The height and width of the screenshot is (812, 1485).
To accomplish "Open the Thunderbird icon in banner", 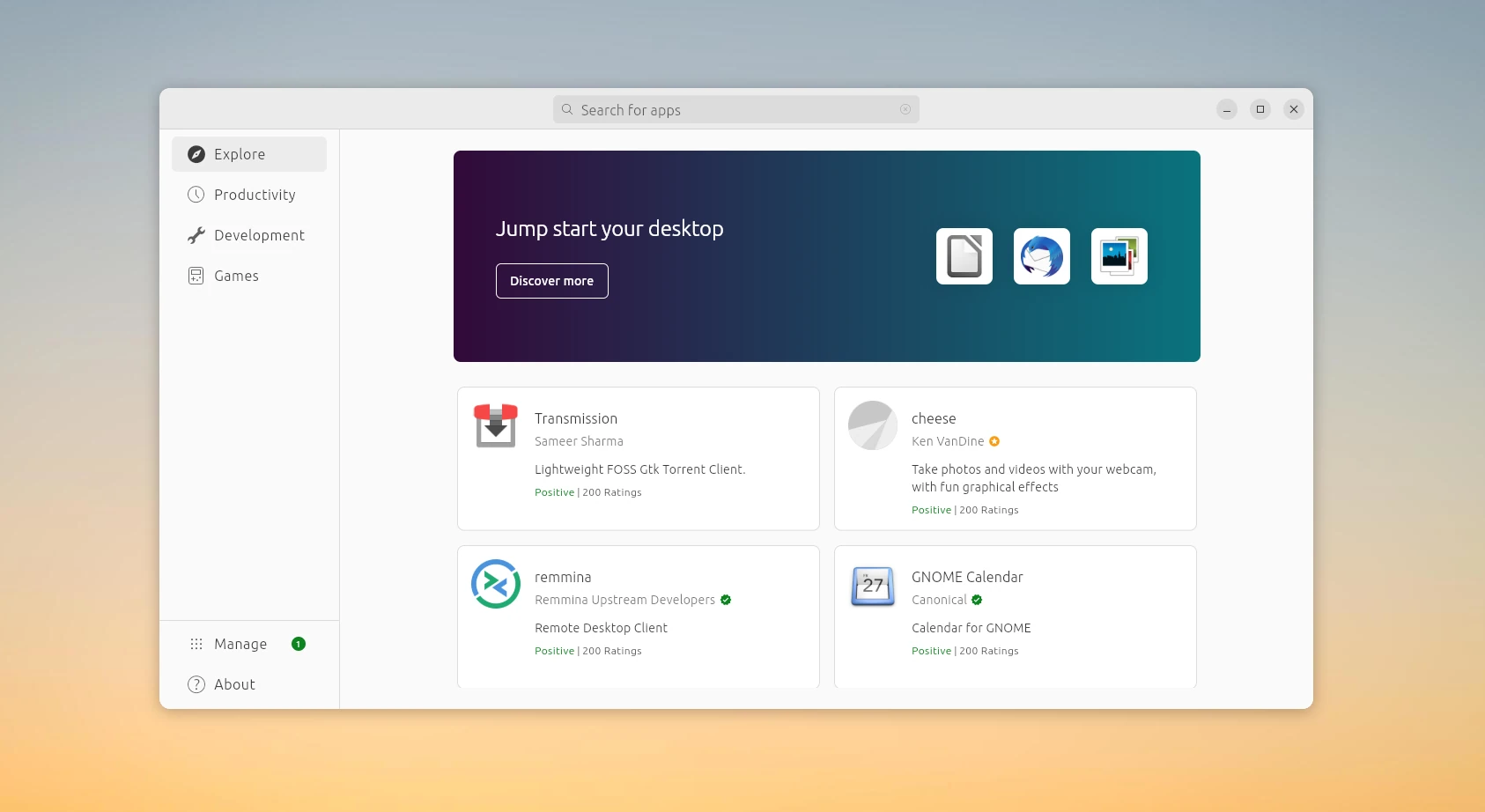I will [1042, 256].
